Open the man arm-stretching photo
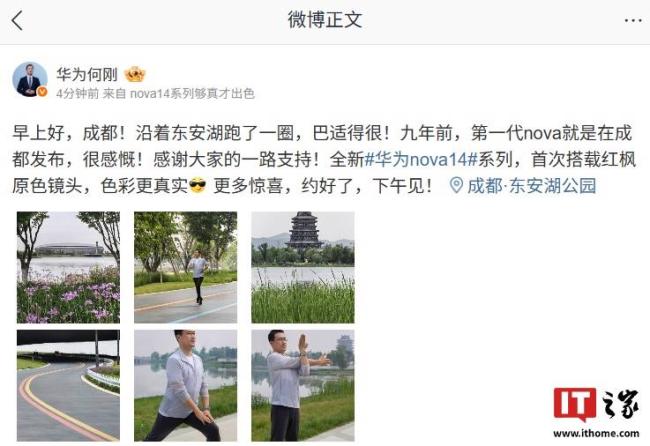 click(x=303, y=385)
